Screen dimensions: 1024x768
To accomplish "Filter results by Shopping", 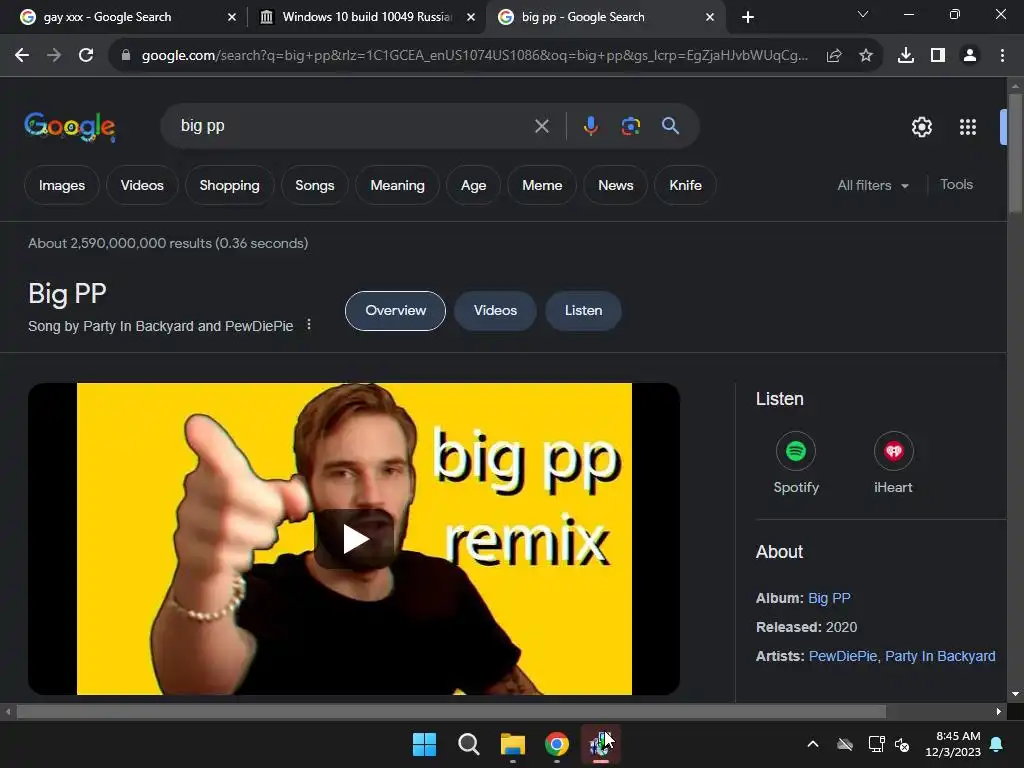I will [229, 185].
